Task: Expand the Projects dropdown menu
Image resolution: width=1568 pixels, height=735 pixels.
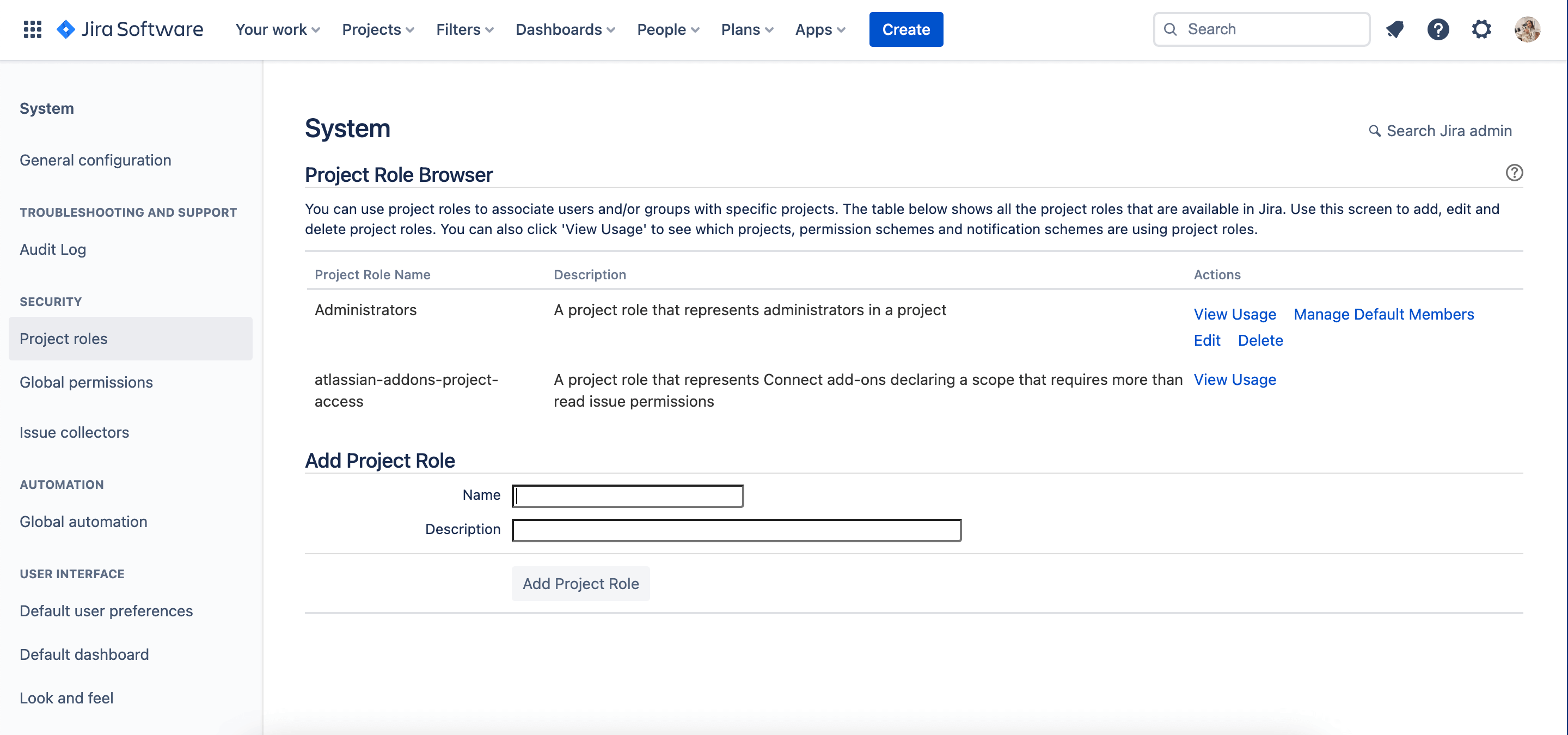Action: pyautogui.click(x=378, y=29)
